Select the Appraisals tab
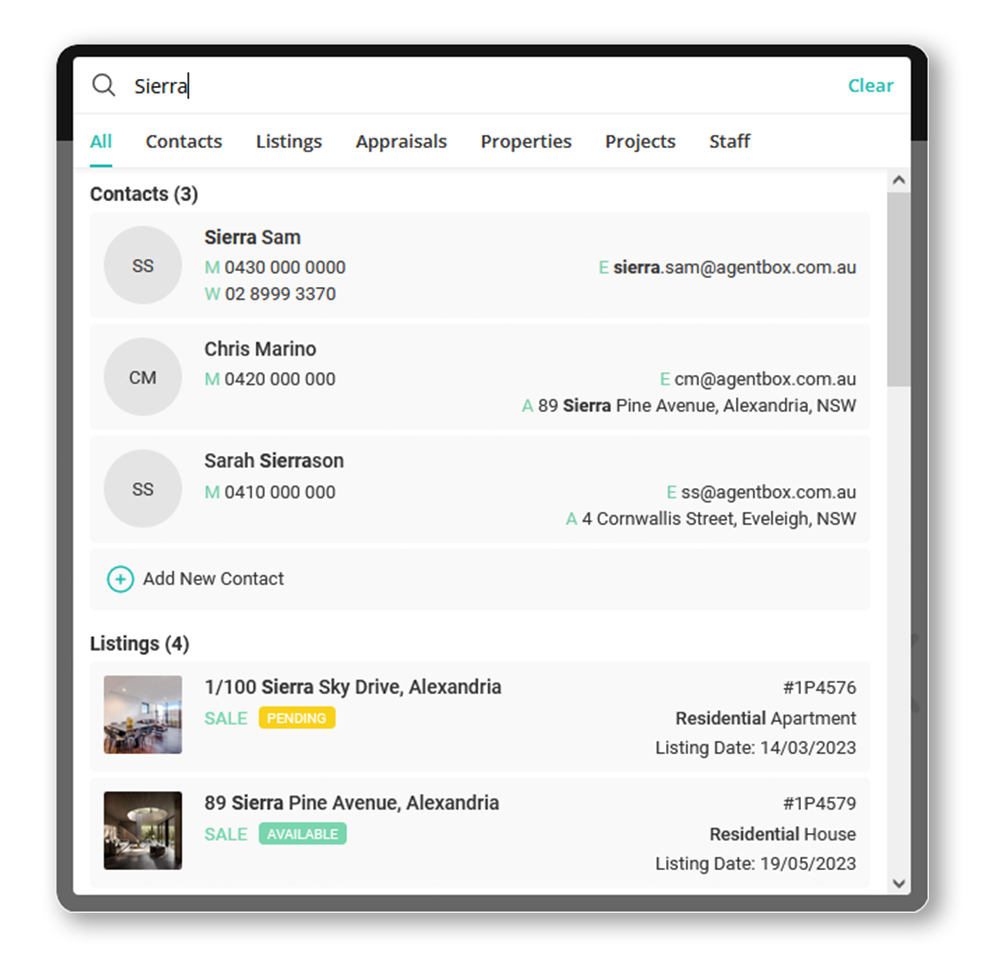The height and width of the screenshot is (959, 1008). click(401, 141)
